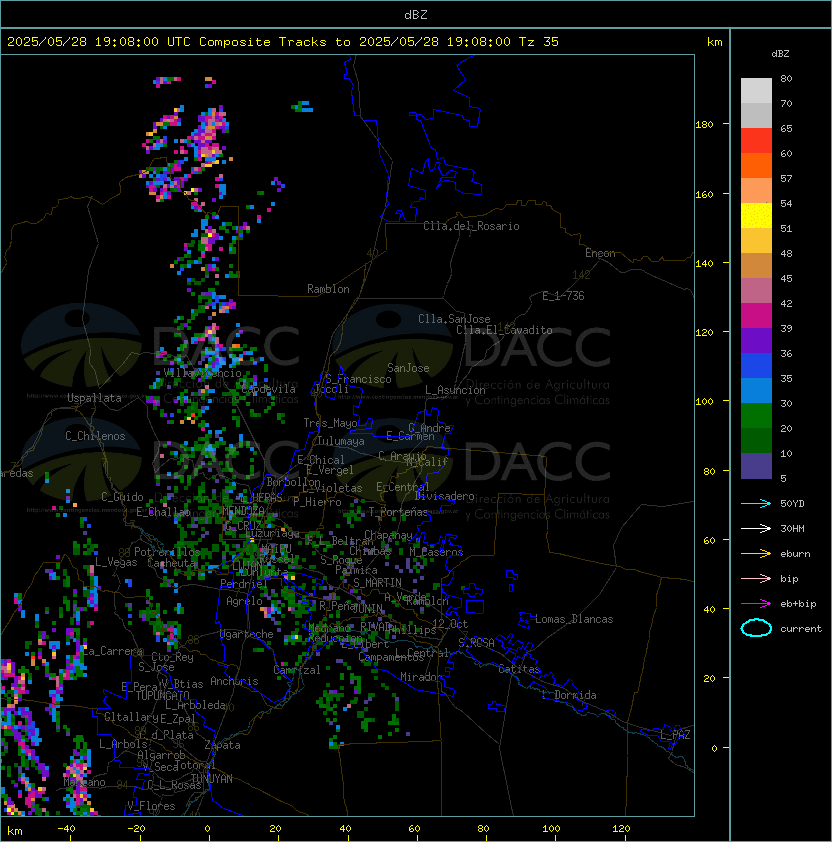
Task: Click the 'M_Caseros' place label
Action: click(x=436, y=552)
